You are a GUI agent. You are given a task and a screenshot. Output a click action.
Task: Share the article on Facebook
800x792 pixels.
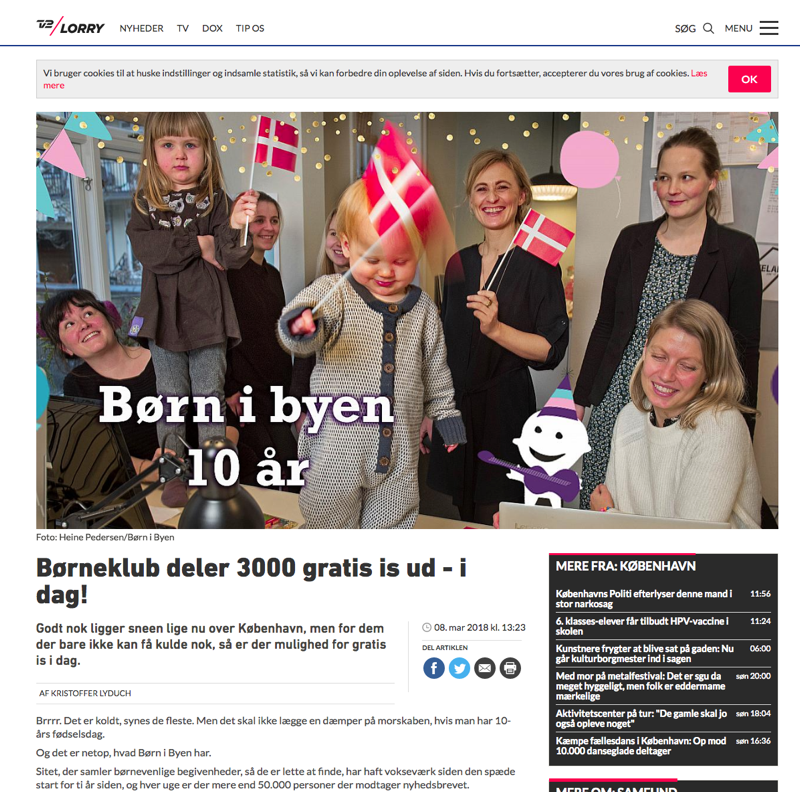434,668
